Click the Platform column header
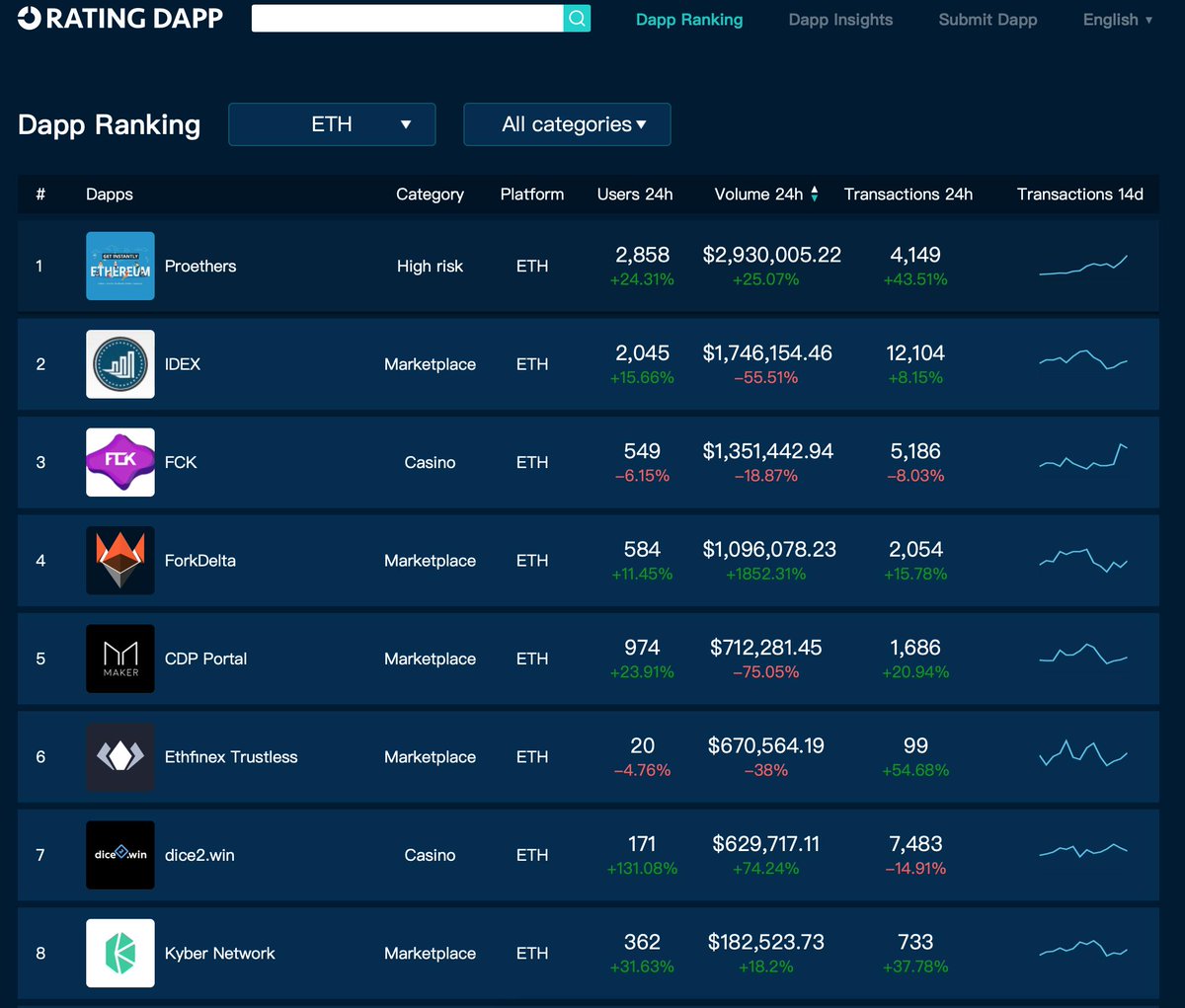This screenshot has height=1008, width=1185. point(532,194)
